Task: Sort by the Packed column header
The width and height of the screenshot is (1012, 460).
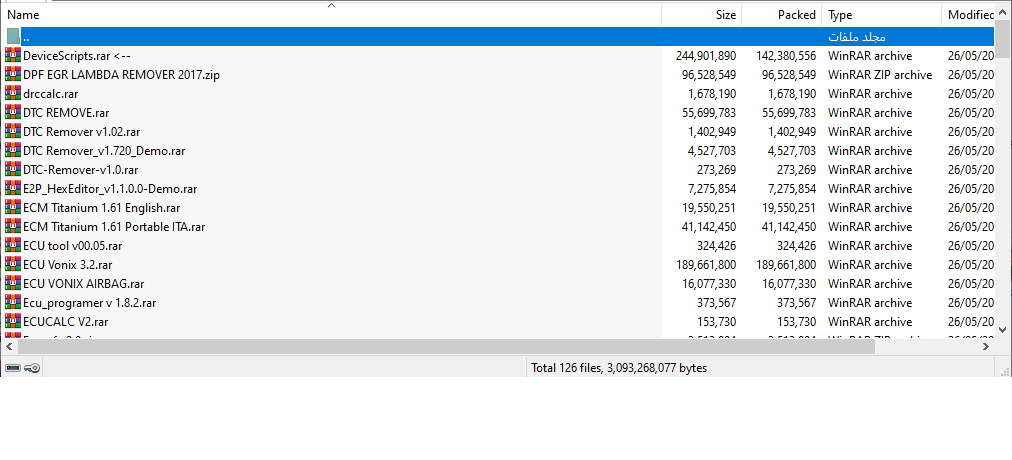Action: [x=782, y=15]
